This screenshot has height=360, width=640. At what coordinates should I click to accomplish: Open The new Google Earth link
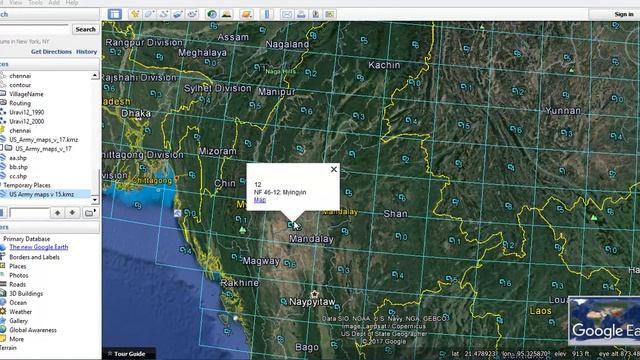(39, 247)
